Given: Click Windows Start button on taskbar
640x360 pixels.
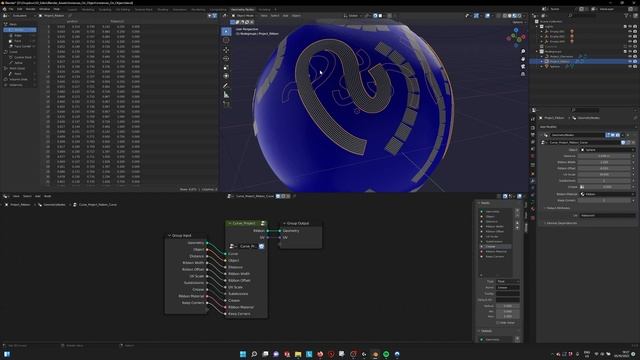Looking at the screenshot, I should click(x=243, y=354).
